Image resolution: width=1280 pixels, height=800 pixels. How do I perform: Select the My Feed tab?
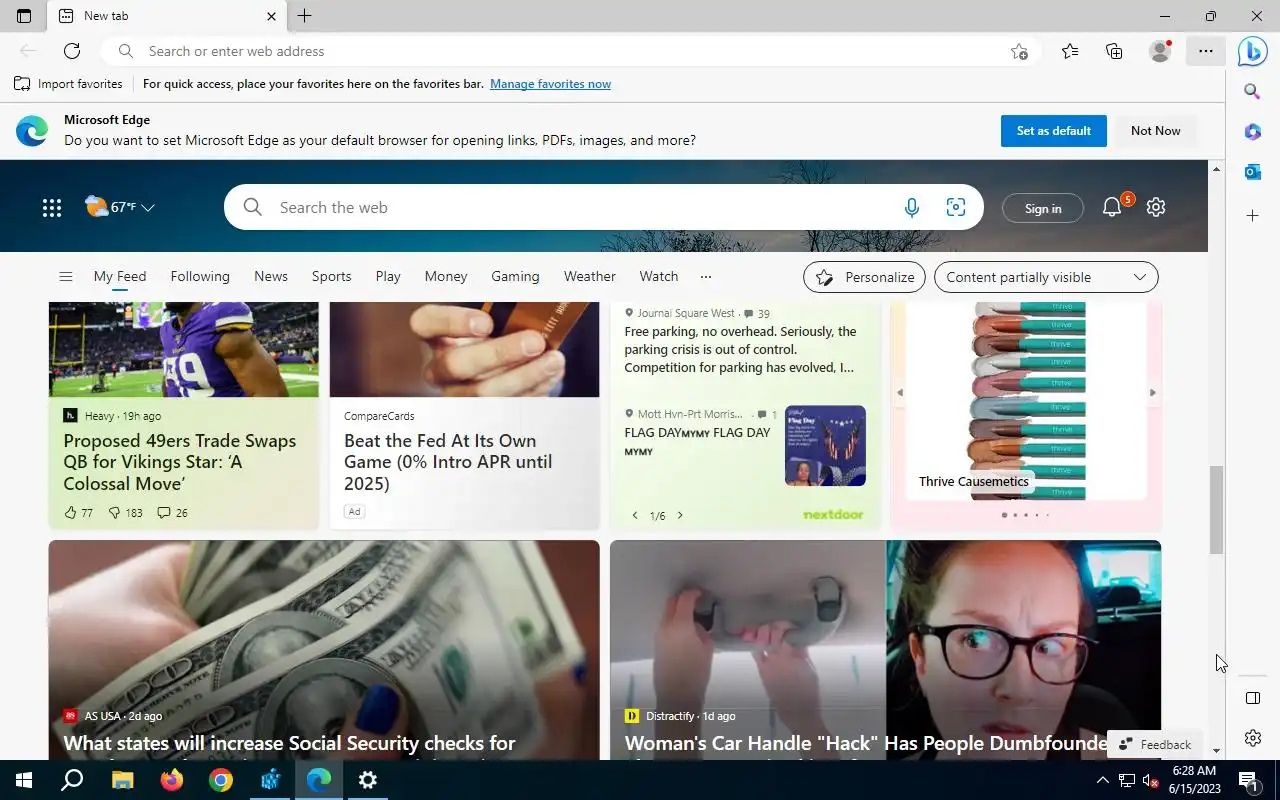coord(120,277)
